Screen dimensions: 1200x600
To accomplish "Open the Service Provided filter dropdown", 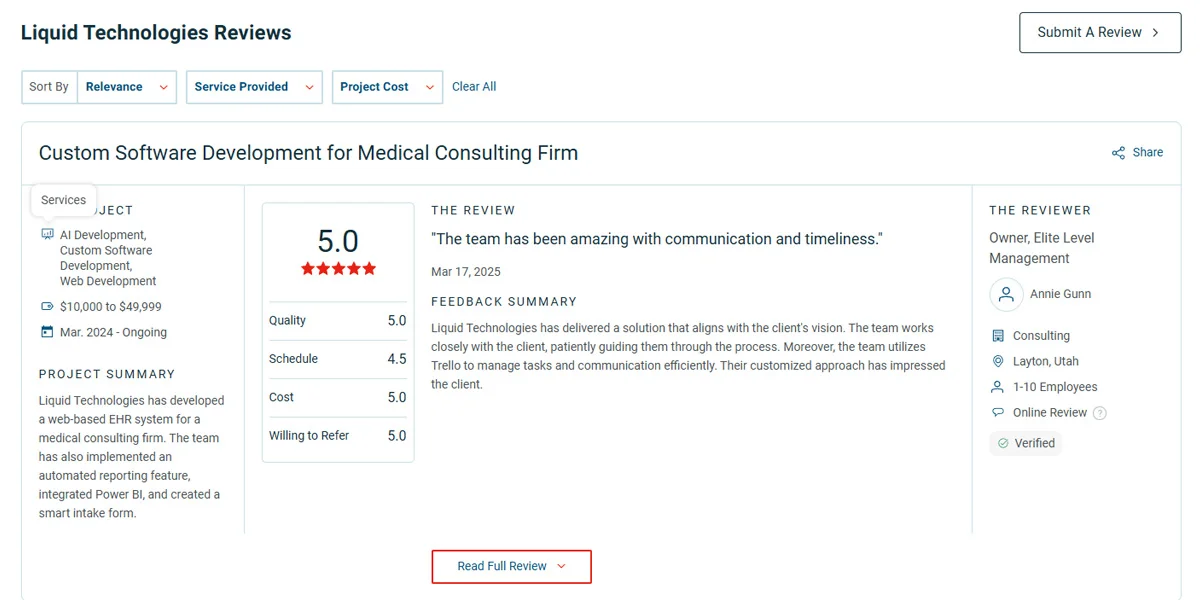I will pyautogui.click(x=255, y=87).
